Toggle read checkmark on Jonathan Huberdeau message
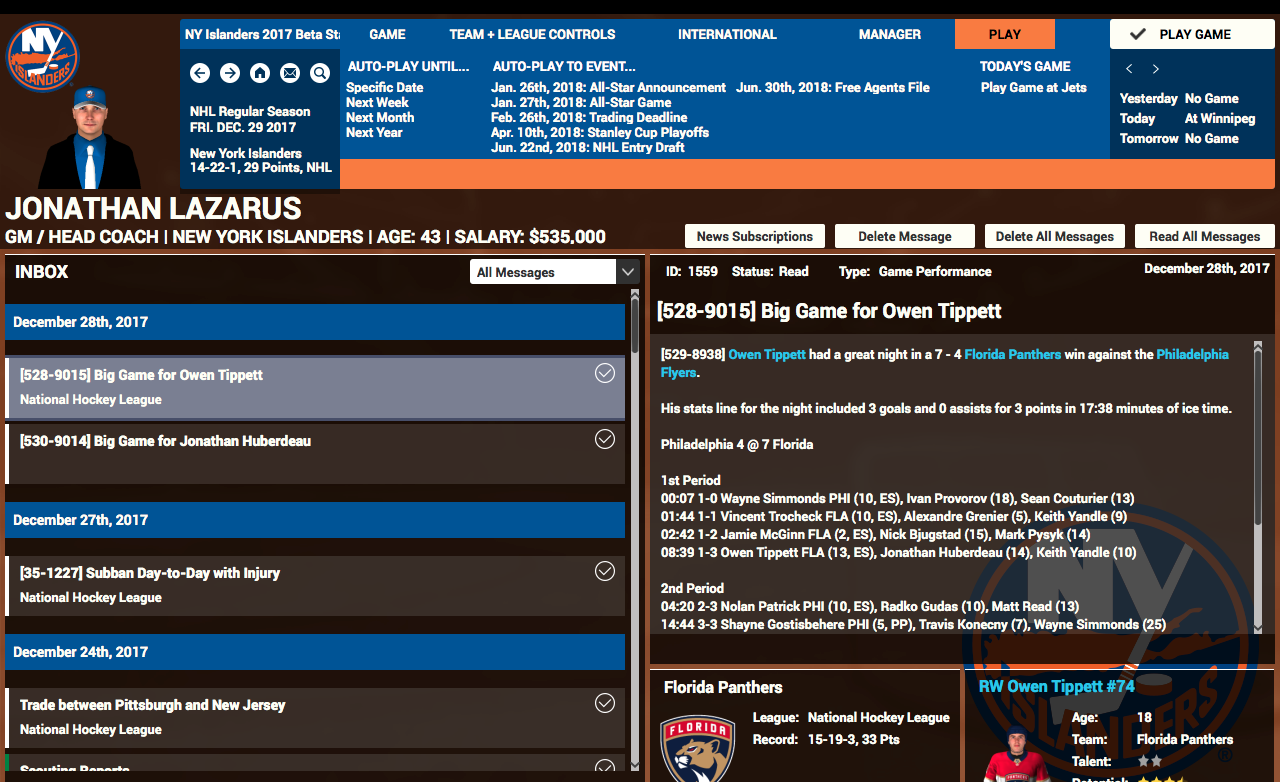This screenshot has width=1280, height=782. pos(605,439)
